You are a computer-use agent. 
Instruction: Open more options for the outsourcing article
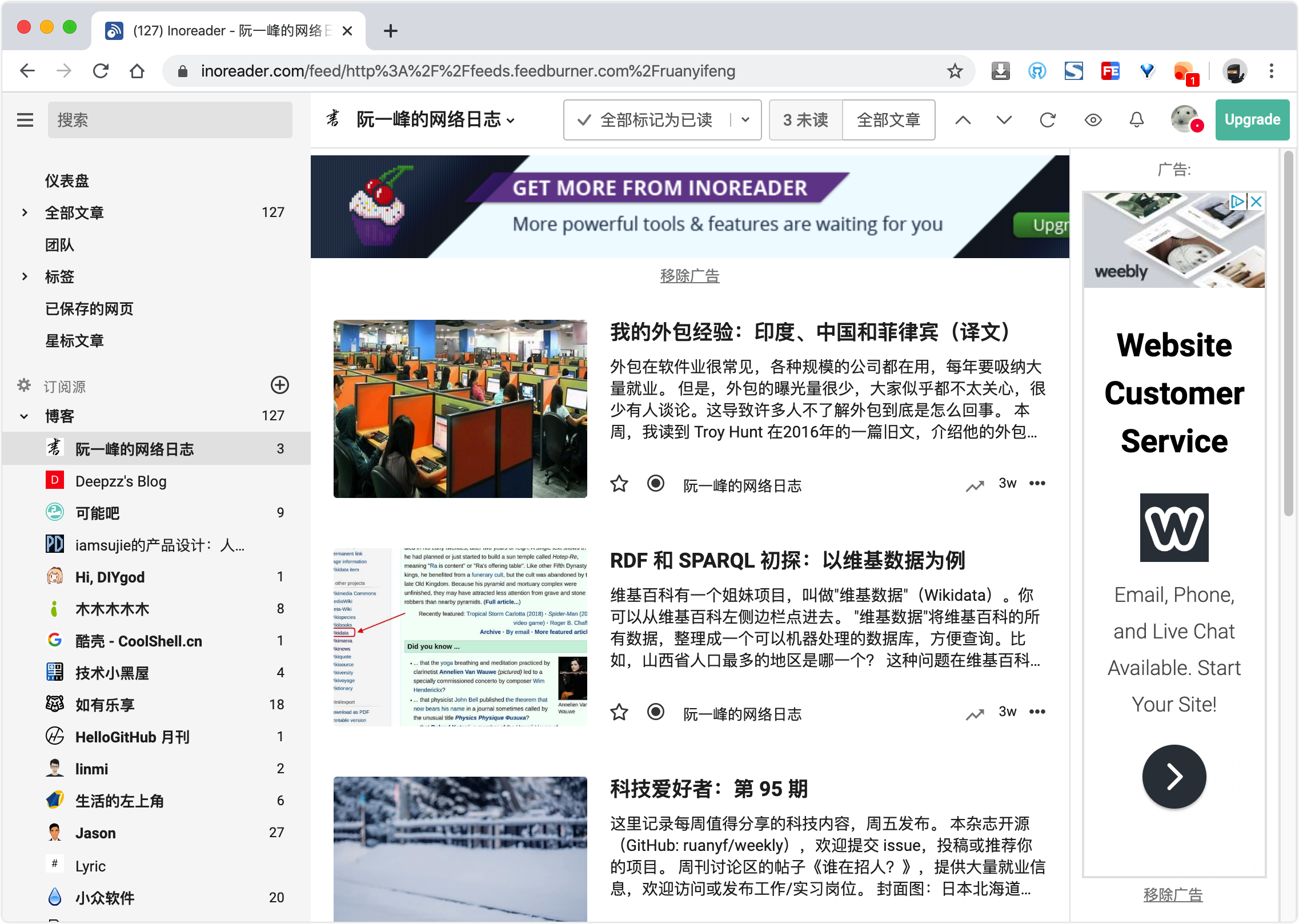point(1037,483)
